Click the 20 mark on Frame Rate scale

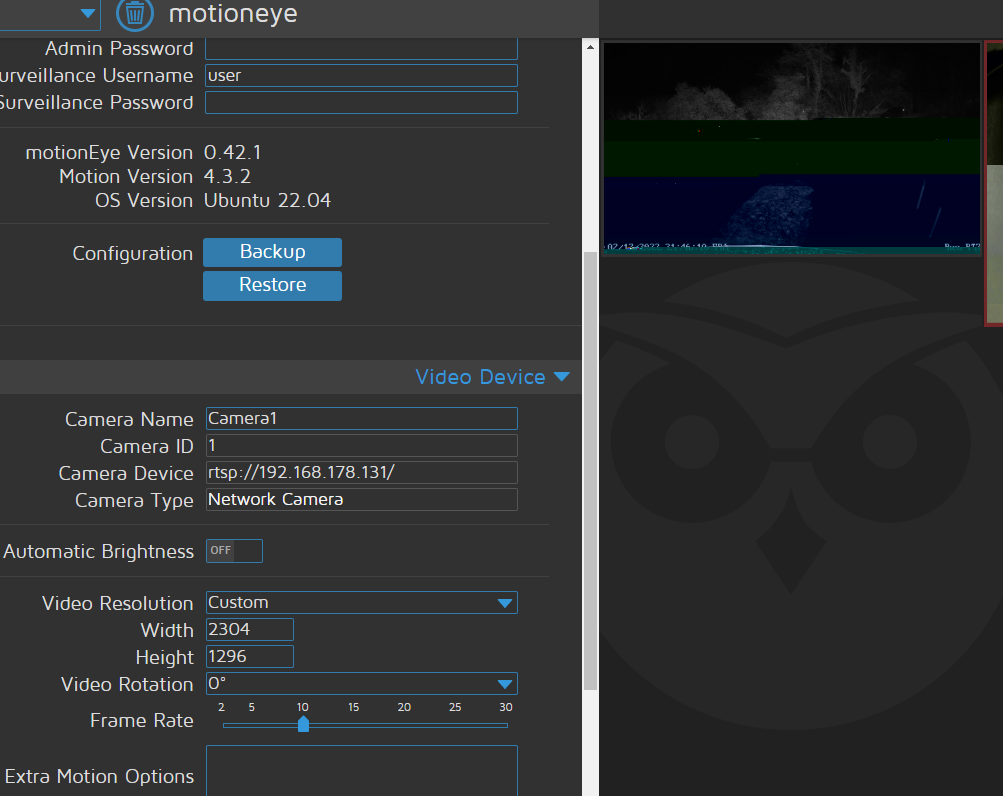pyautogui.click(x=404, y=707)
